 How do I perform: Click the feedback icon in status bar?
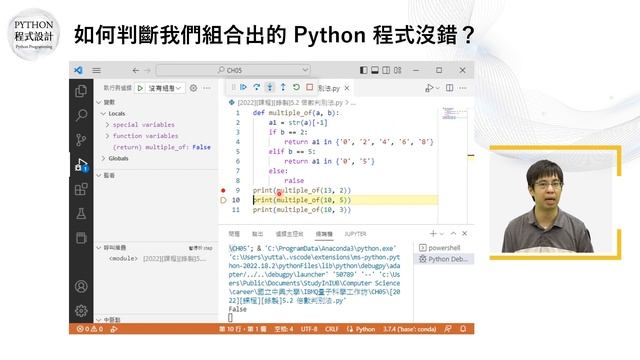tap(448, 329)
